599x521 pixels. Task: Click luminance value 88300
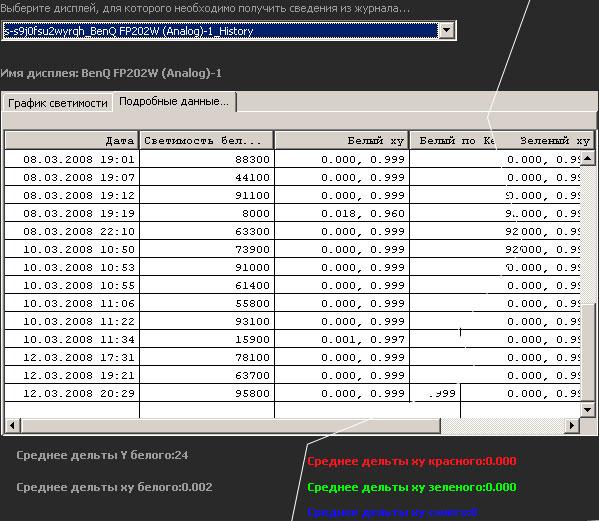coord(252,159)
